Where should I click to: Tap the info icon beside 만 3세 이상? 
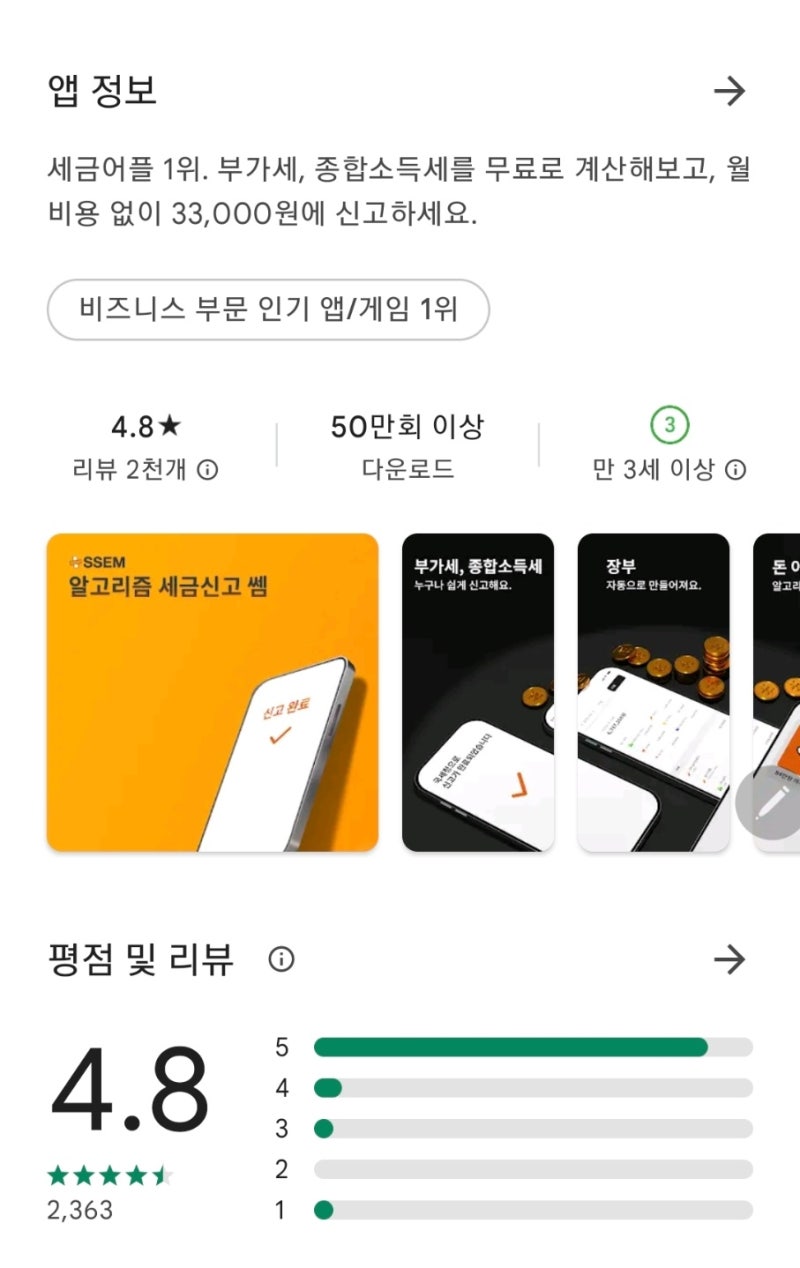point(735,470)
